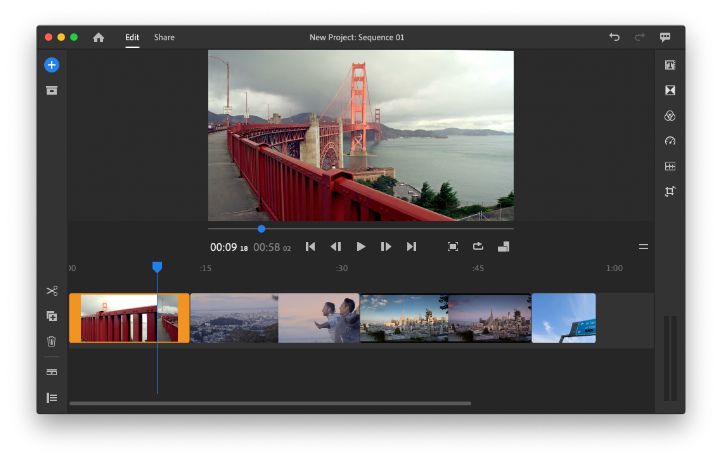Screen dimensions: 720x461
Task: Go to the Home screen
Action: [98, 37]
